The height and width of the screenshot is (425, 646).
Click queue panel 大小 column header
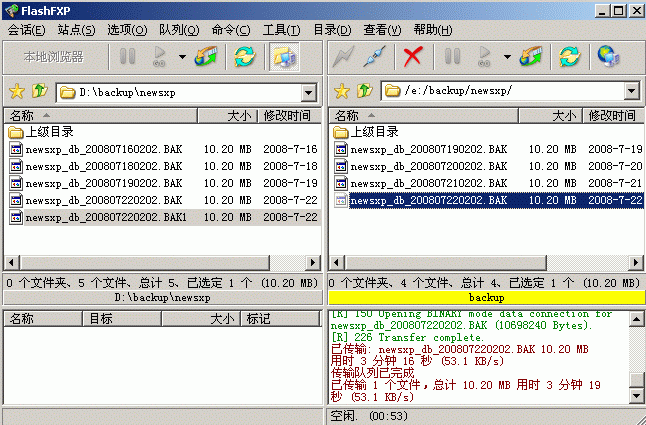(201, 319)
